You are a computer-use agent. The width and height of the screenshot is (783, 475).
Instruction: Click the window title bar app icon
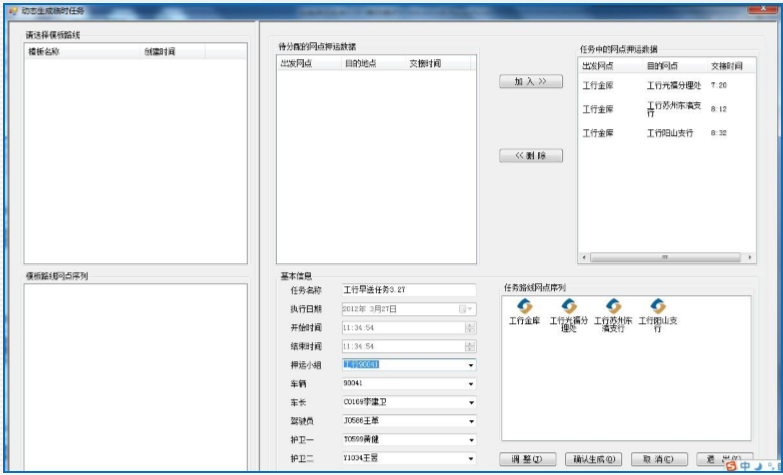tap(13, 11)
